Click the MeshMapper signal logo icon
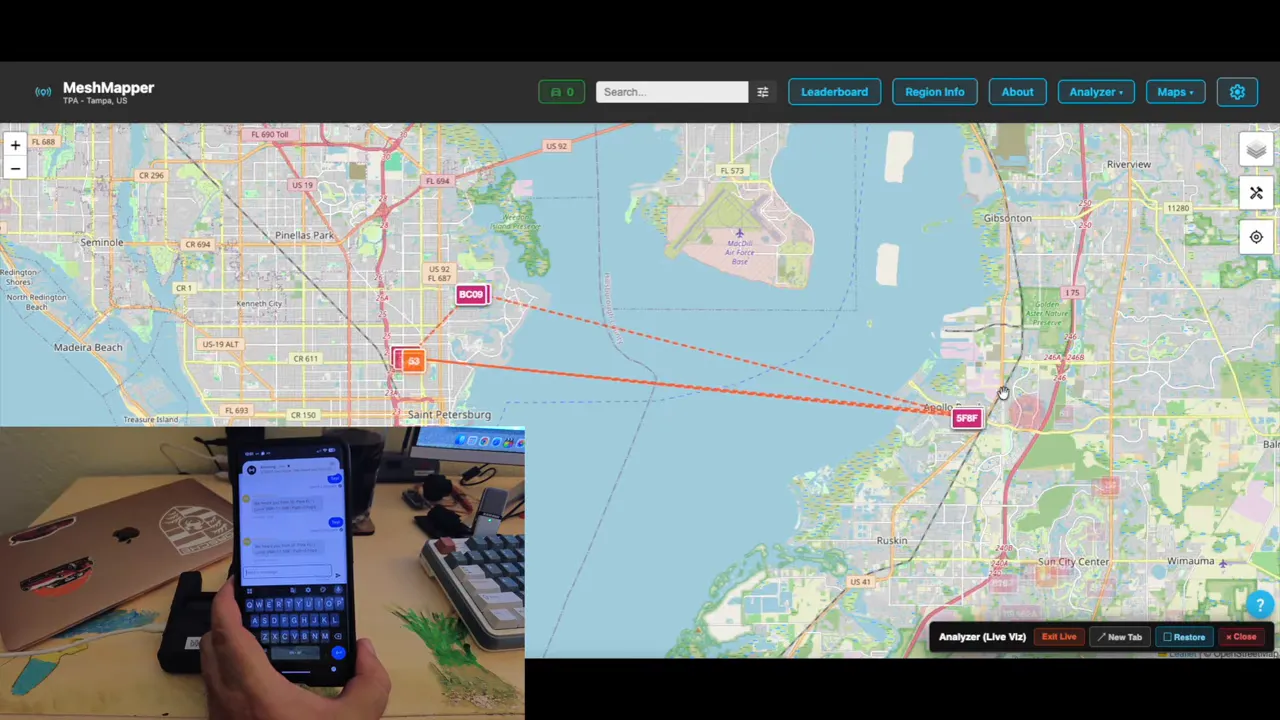 [43, 92]
